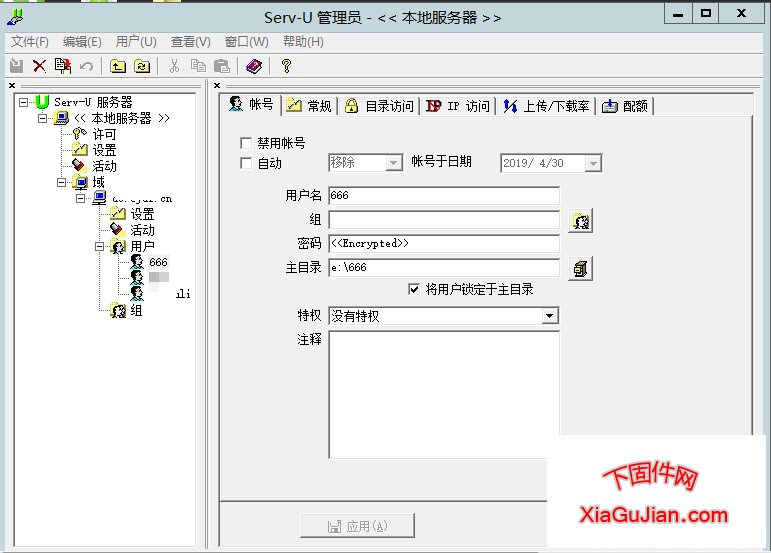Click the red X delete toolbar icon
This screenshot has width=771, height=553.
pos(39,66)
